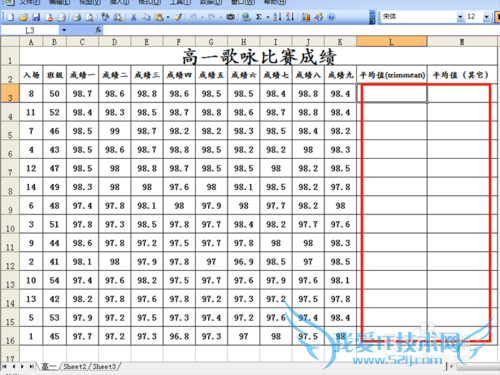This screenshot has height=375, width=500.
Task: Click the font name box 宋体
Action: tap(418, 17)
